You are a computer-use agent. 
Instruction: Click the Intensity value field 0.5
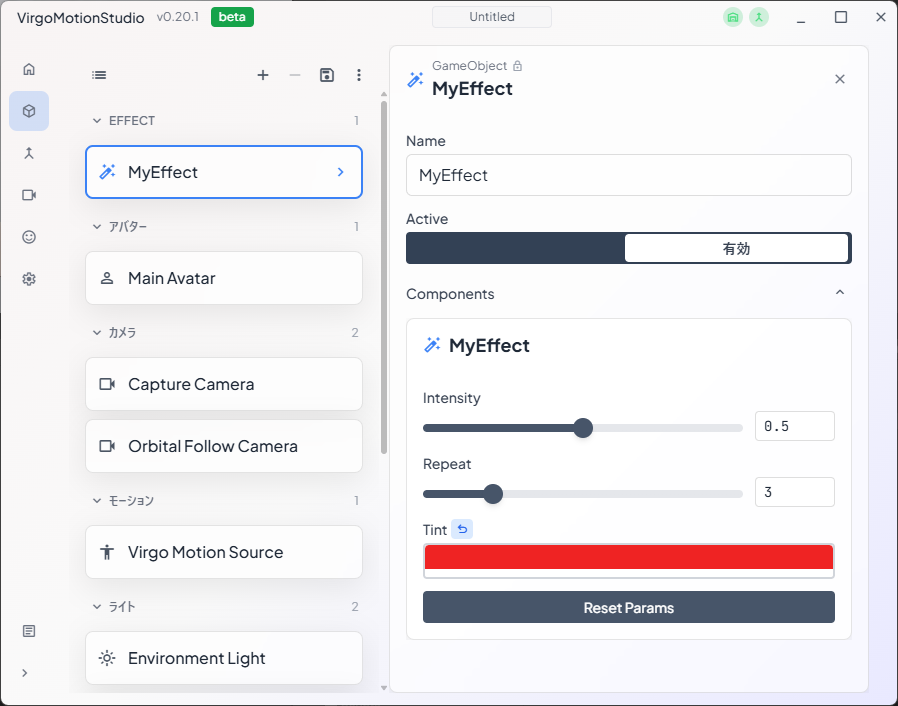pyautogui.click(x=794, y=426)
